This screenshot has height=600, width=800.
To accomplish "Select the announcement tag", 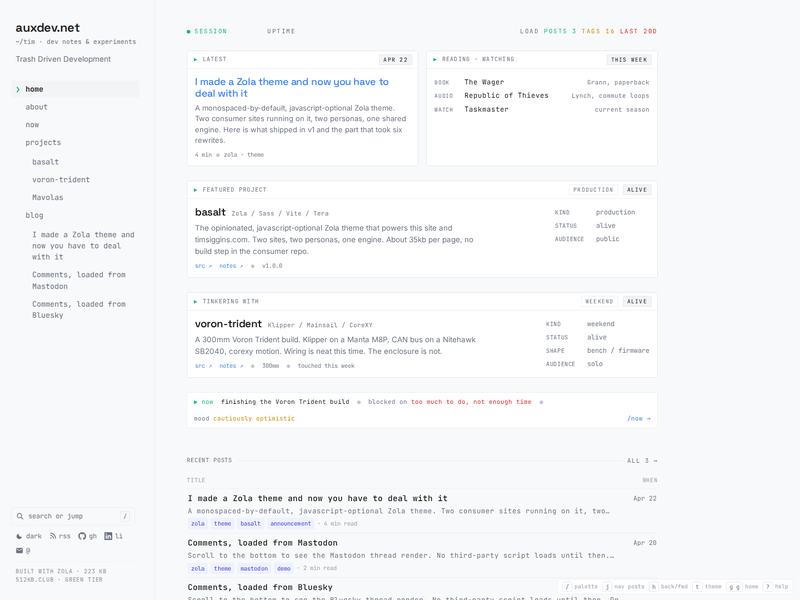I will (x=290, y=523).
